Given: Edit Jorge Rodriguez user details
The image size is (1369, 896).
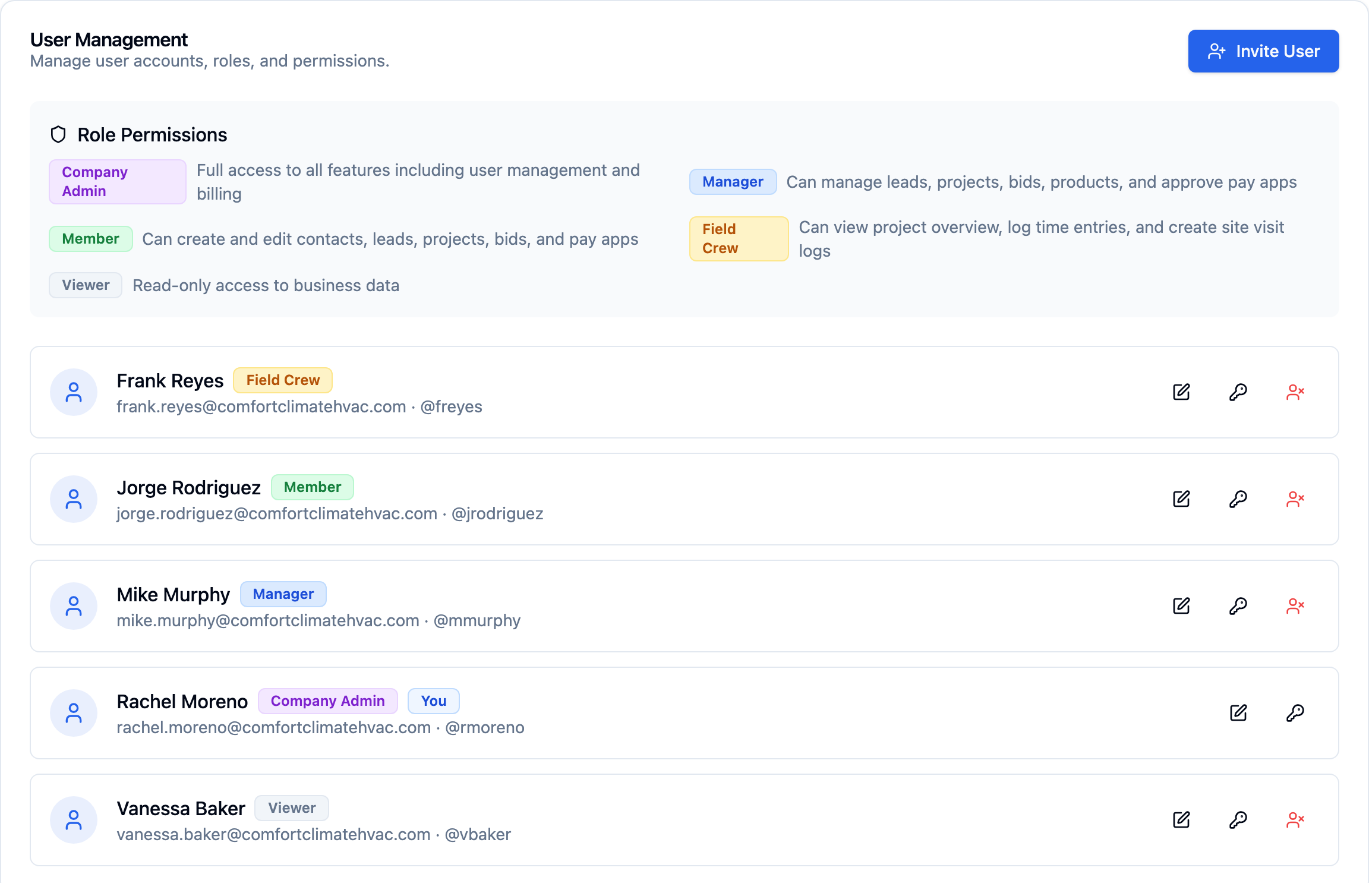Looking at the screenshot, I should (1181, 499).
